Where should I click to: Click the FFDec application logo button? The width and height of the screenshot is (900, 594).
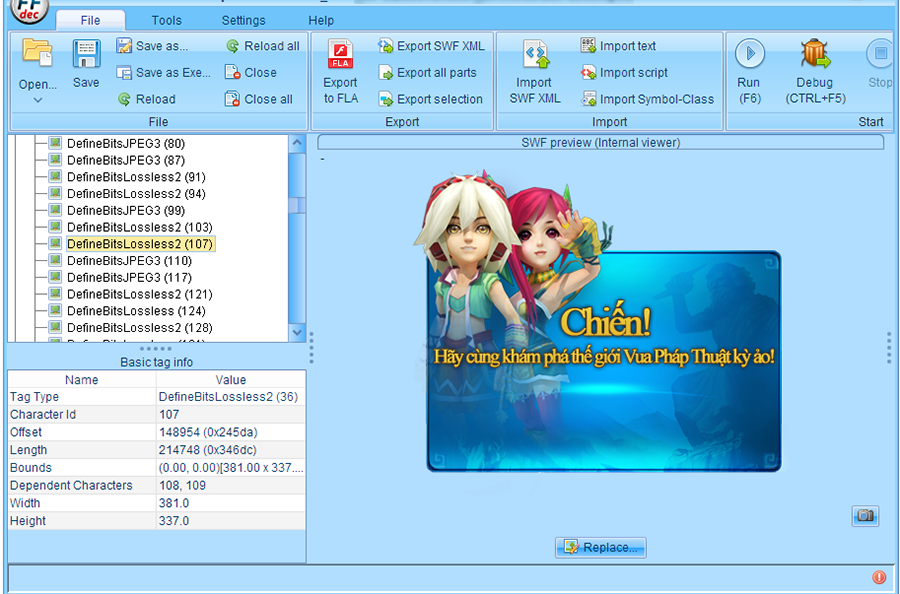[x=29, y=10]
